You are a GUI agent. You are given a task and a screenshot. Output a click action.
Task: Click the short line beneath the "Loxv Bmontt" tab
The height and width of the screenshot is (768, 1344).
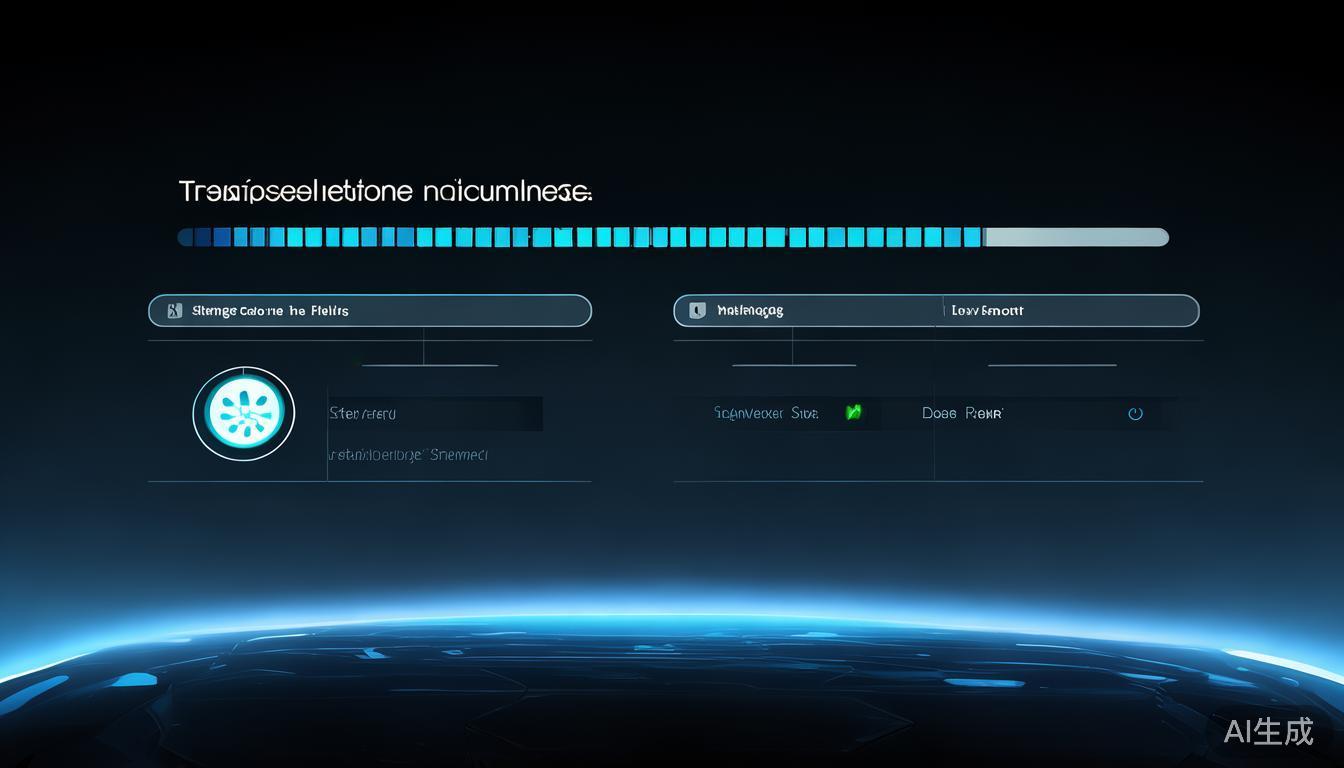(1051, 365)
